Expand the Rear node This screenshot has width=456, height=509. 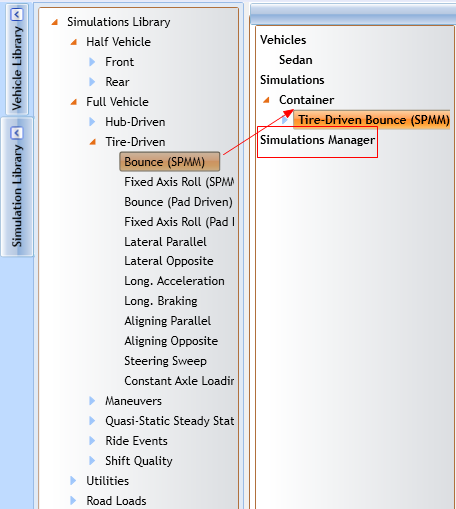(x=92, y=82)
